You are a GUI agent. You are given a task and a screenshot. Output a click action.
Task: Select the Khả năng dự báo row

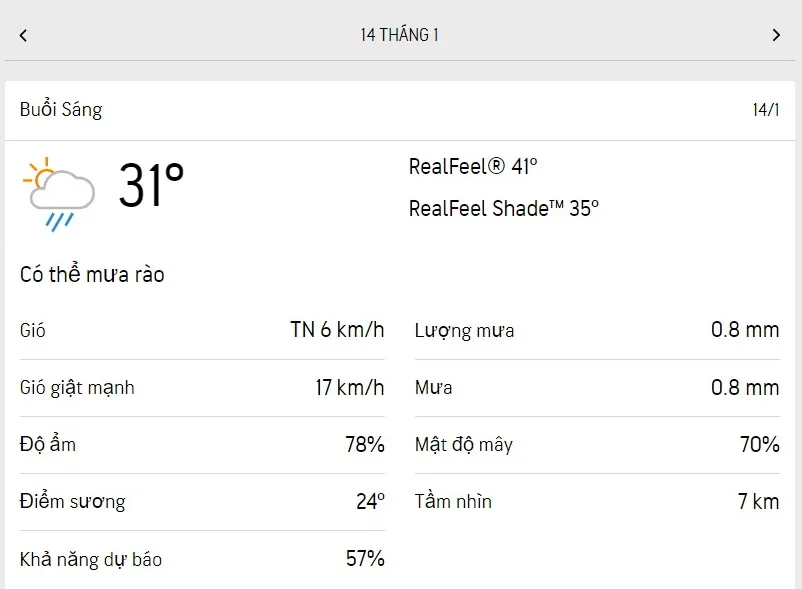pos(201,559)
